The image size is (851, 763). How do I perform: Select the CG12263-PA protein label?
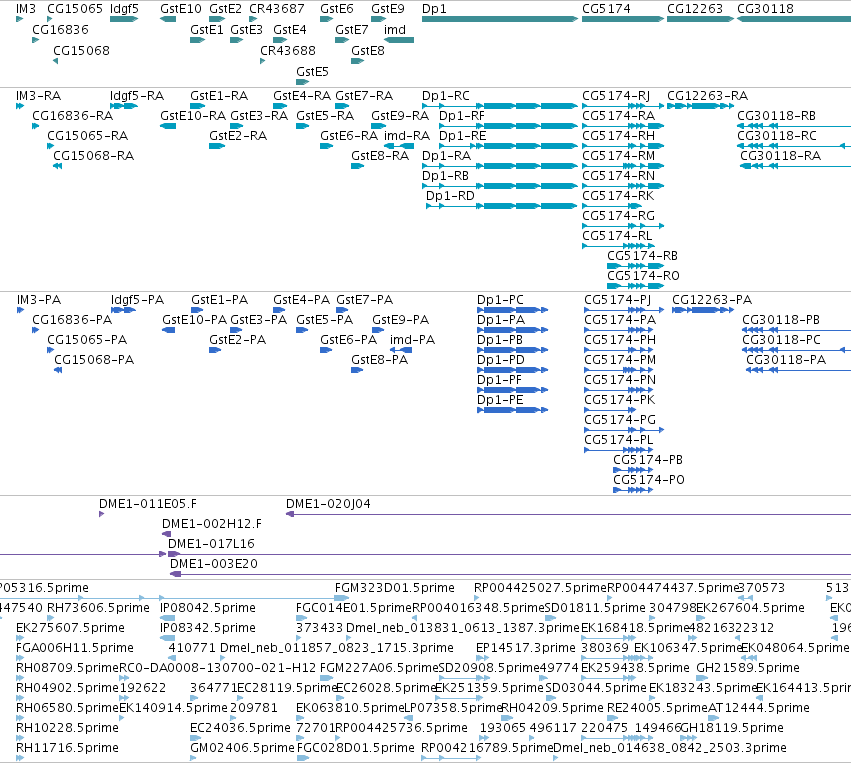point(712,300)
